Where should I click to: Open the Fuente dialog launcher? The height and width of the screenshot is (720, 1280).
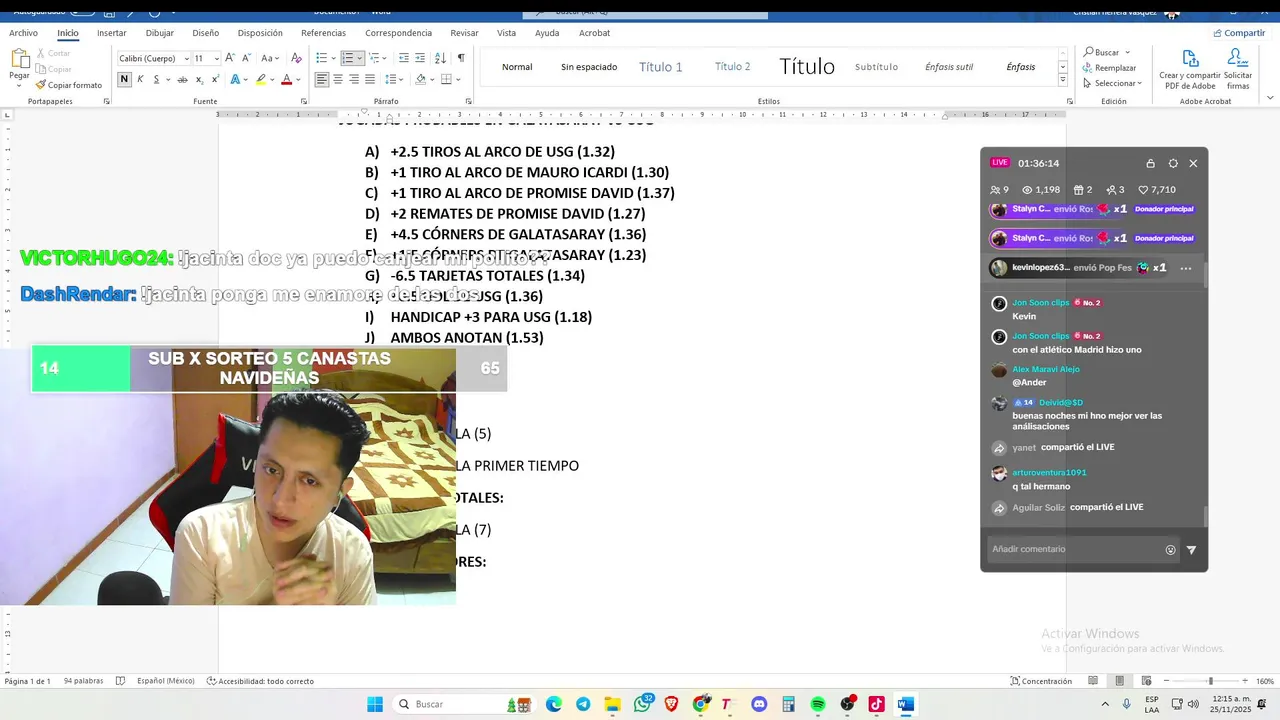point(304,101)
